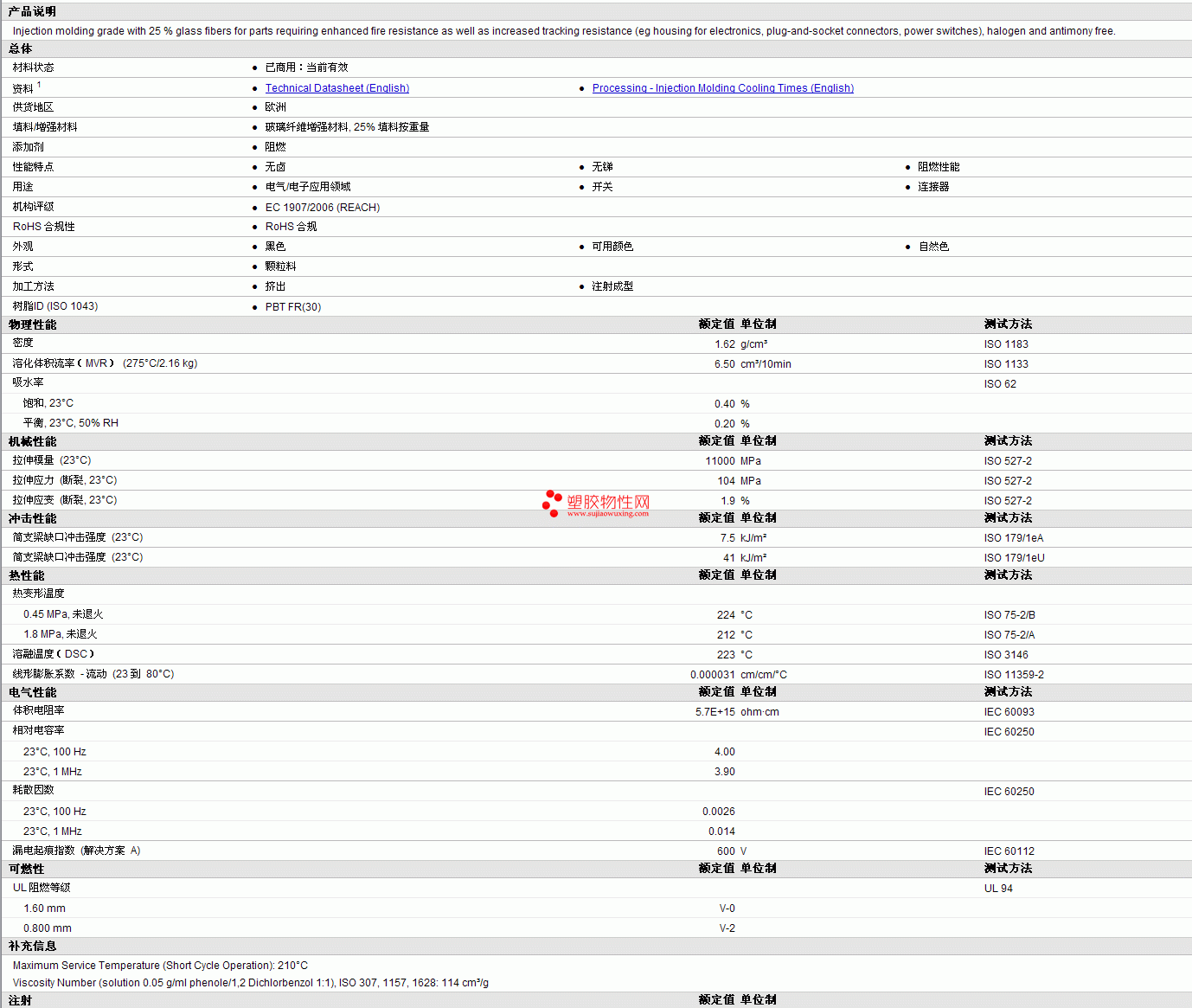Image resolution: width=1192 pixels, height=1008 pixels.
Task: Click the '电气性能' section header
Action: (33, 692)
